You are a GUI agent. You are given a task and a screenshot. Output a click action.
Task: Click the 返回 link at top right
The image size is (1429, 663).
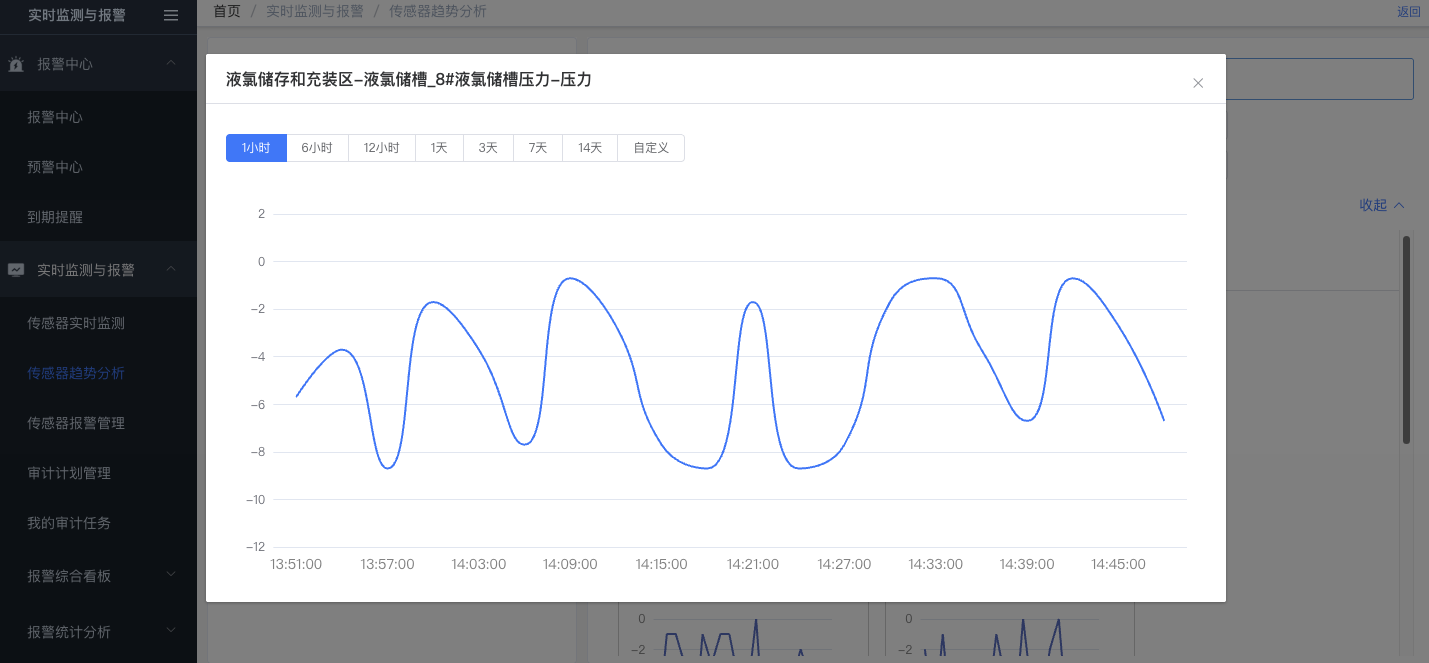click(1408, 12)
